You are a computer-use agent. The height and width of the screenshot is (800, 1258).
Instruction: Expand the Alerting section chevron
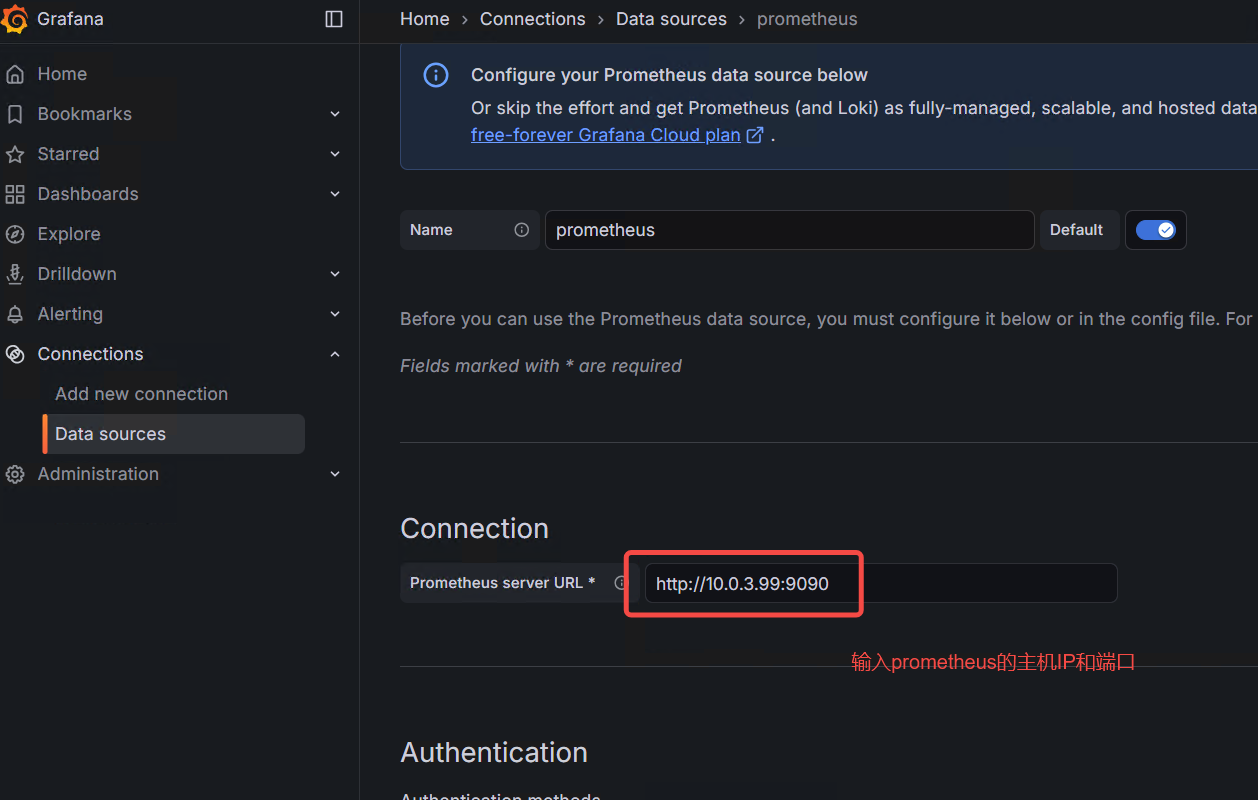pos(335,314)
